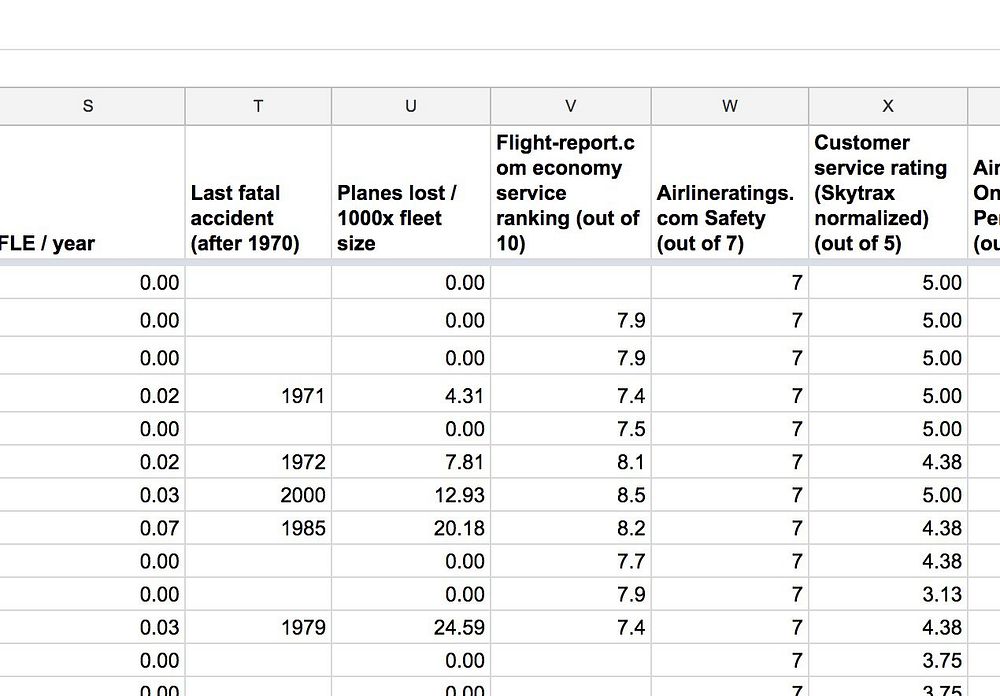The height and width of the screenshot is (696, 1000).
Task: Click the planes lost value 24.59
Action: 410,627
